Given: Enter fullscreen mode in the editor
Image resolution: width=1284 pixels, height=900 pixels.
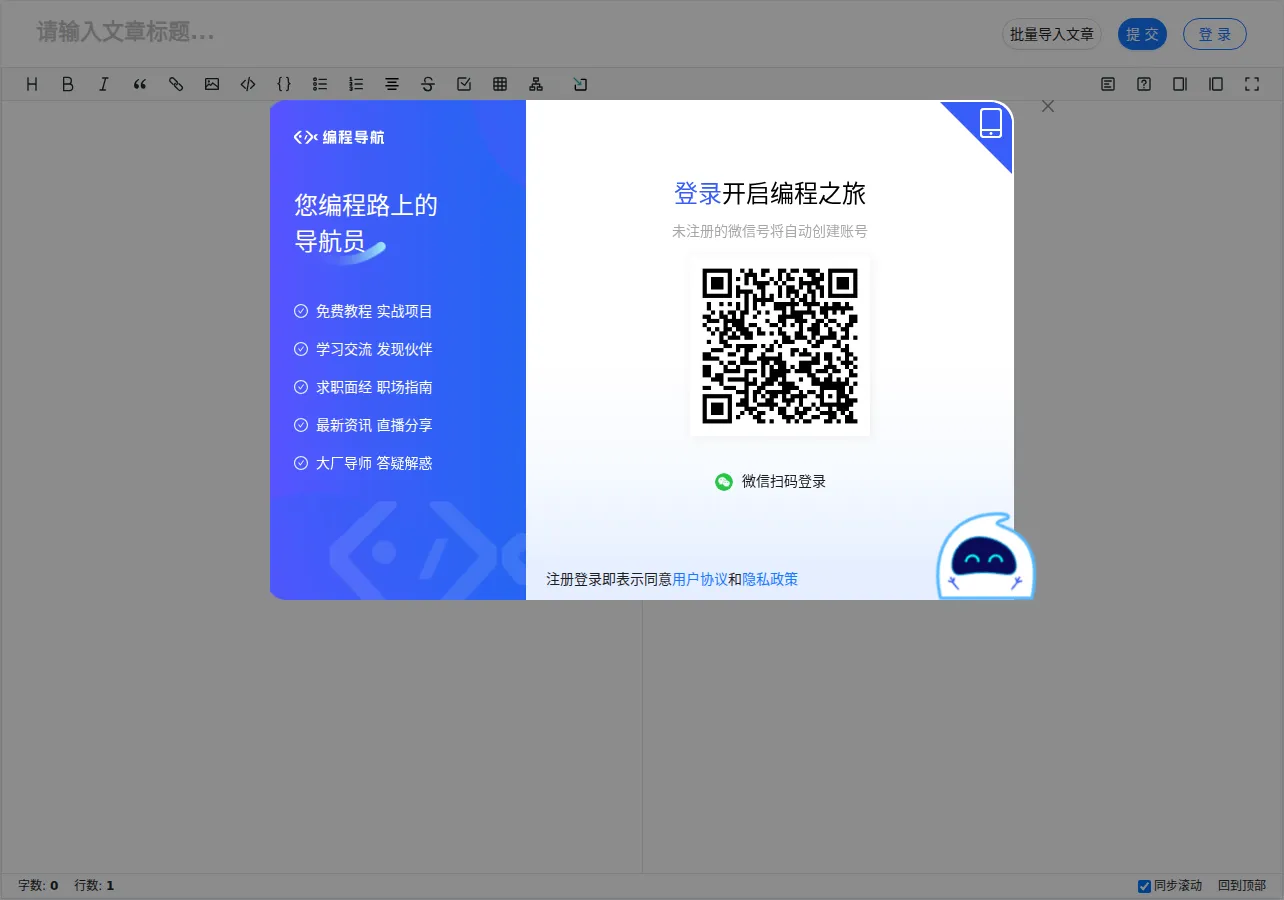Looking at the screenshot, I should [1252, 84].
